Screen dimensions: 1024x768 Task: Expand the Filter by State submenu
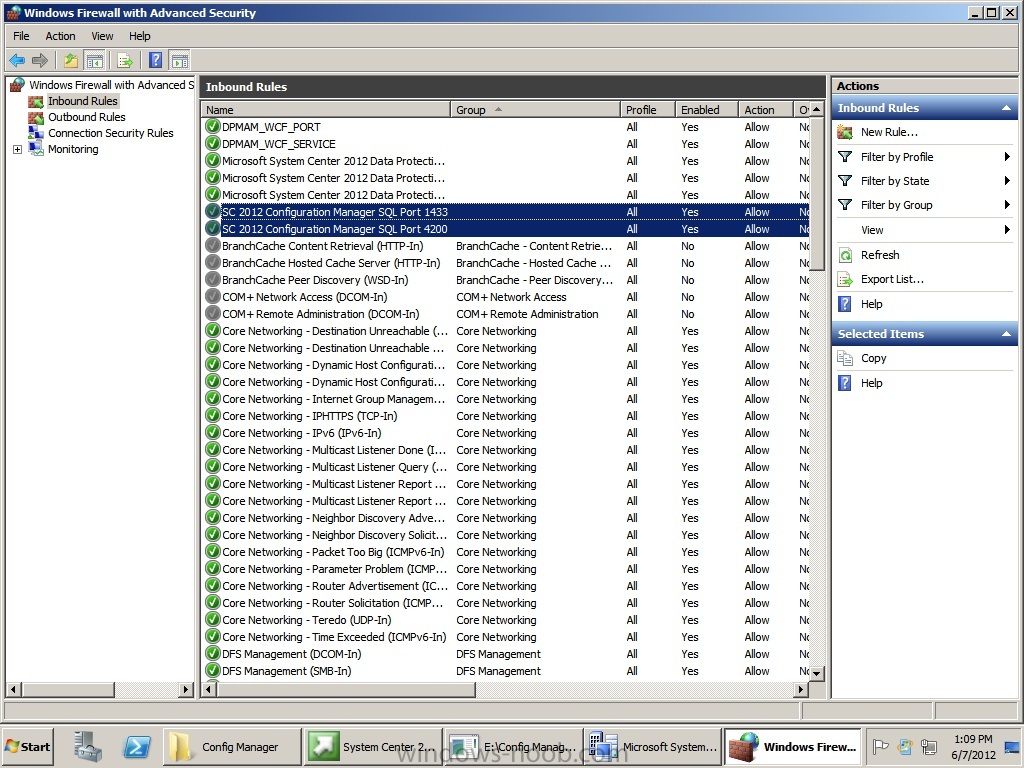1007,181
